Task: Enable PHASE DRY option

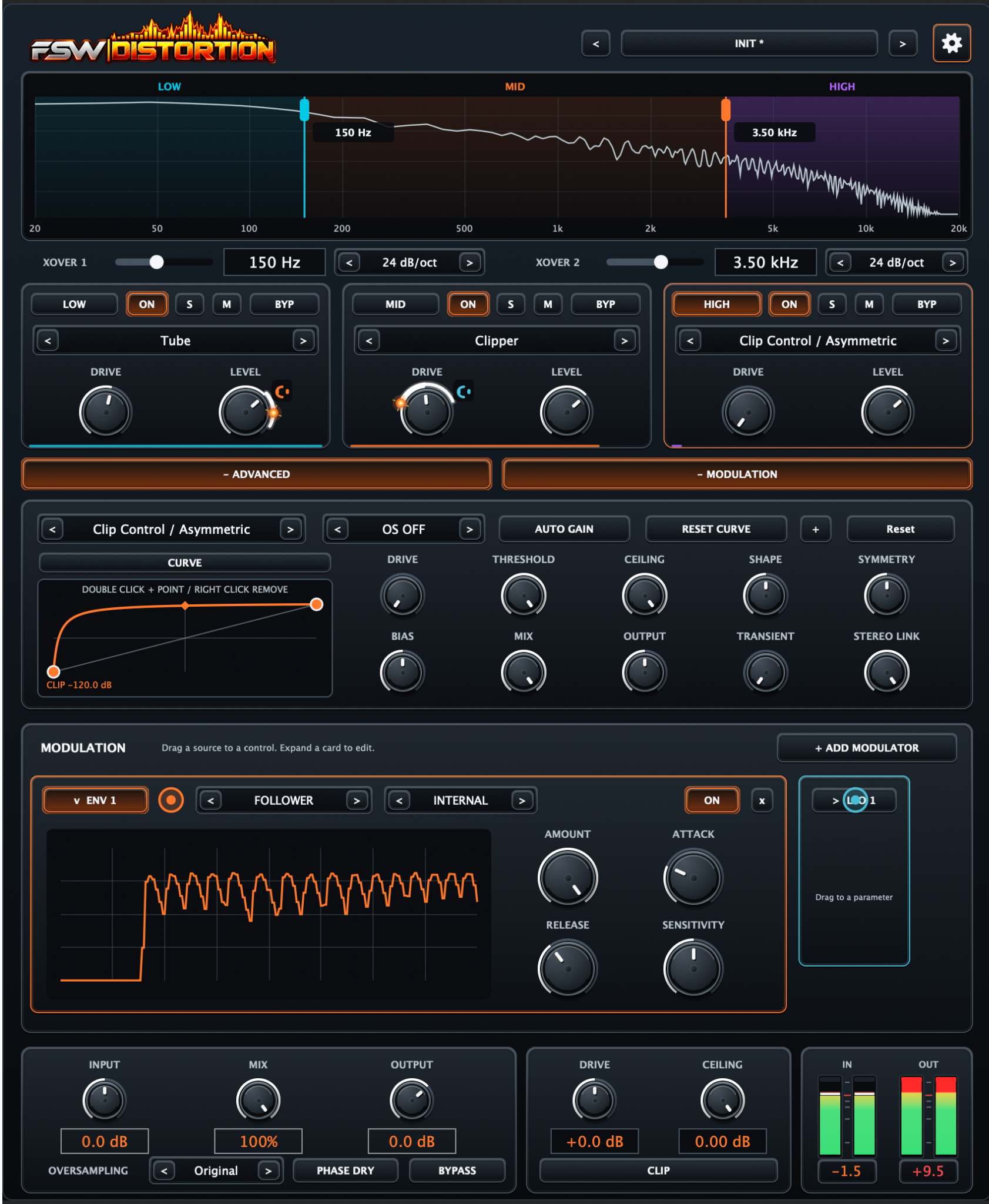Action: tap(346, 1170)
